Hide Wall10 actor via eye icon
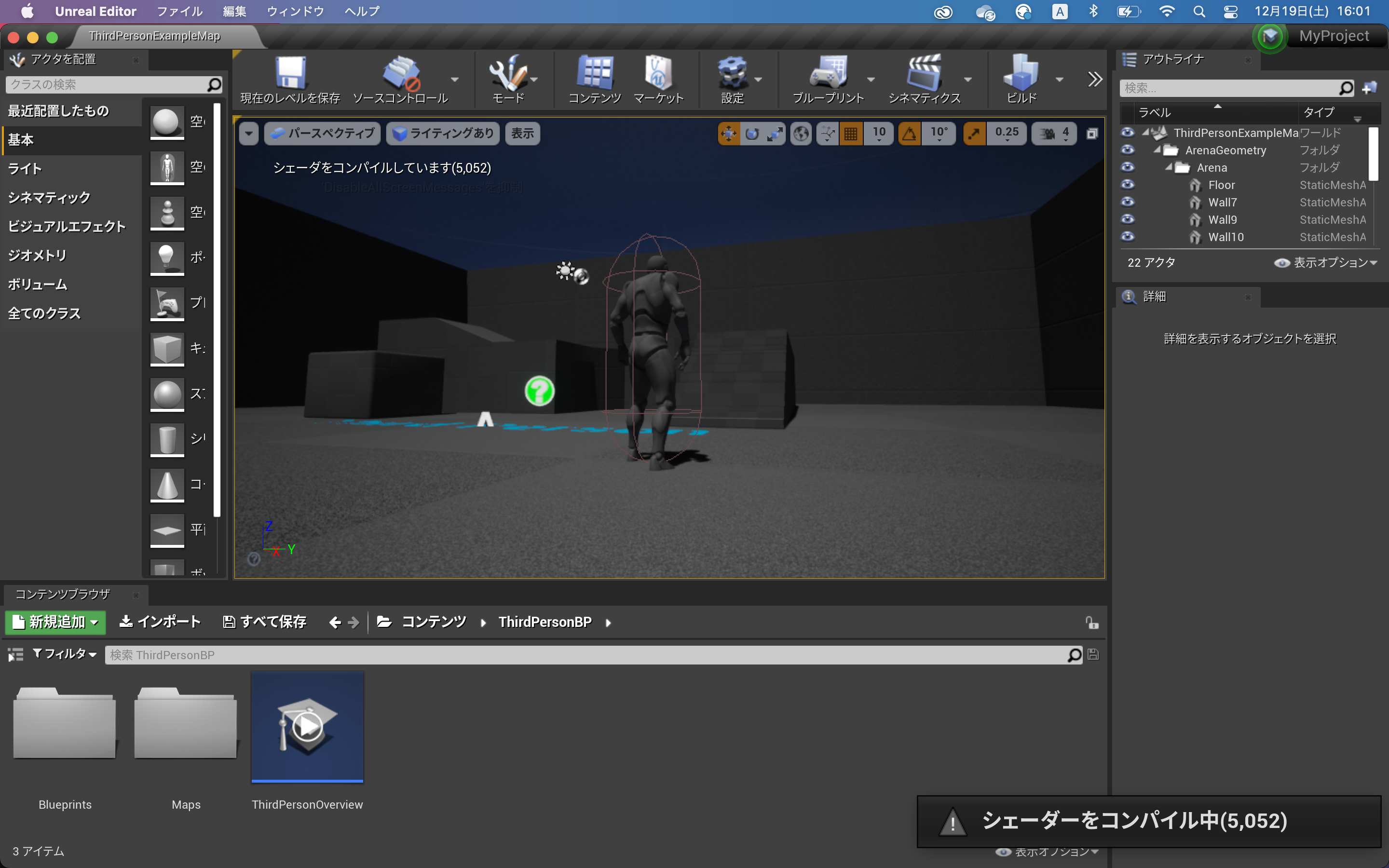Image resolution: width=1389 pixels, height=868 pixels. pyautogui.click(x=1128, y=236)
